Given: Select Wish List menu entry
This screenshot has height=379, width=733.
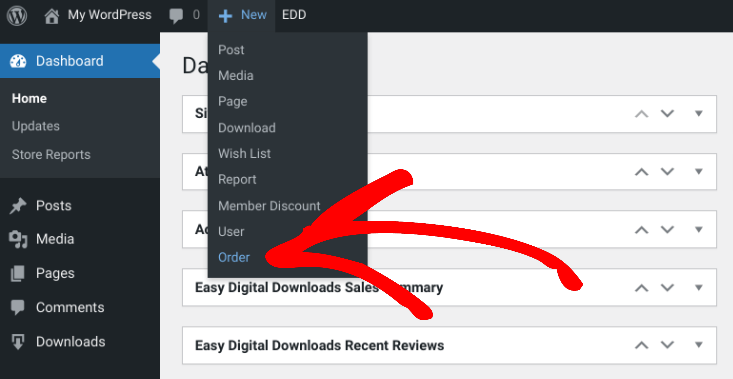Looking at the screenshot, I should (x=244, y=154).
